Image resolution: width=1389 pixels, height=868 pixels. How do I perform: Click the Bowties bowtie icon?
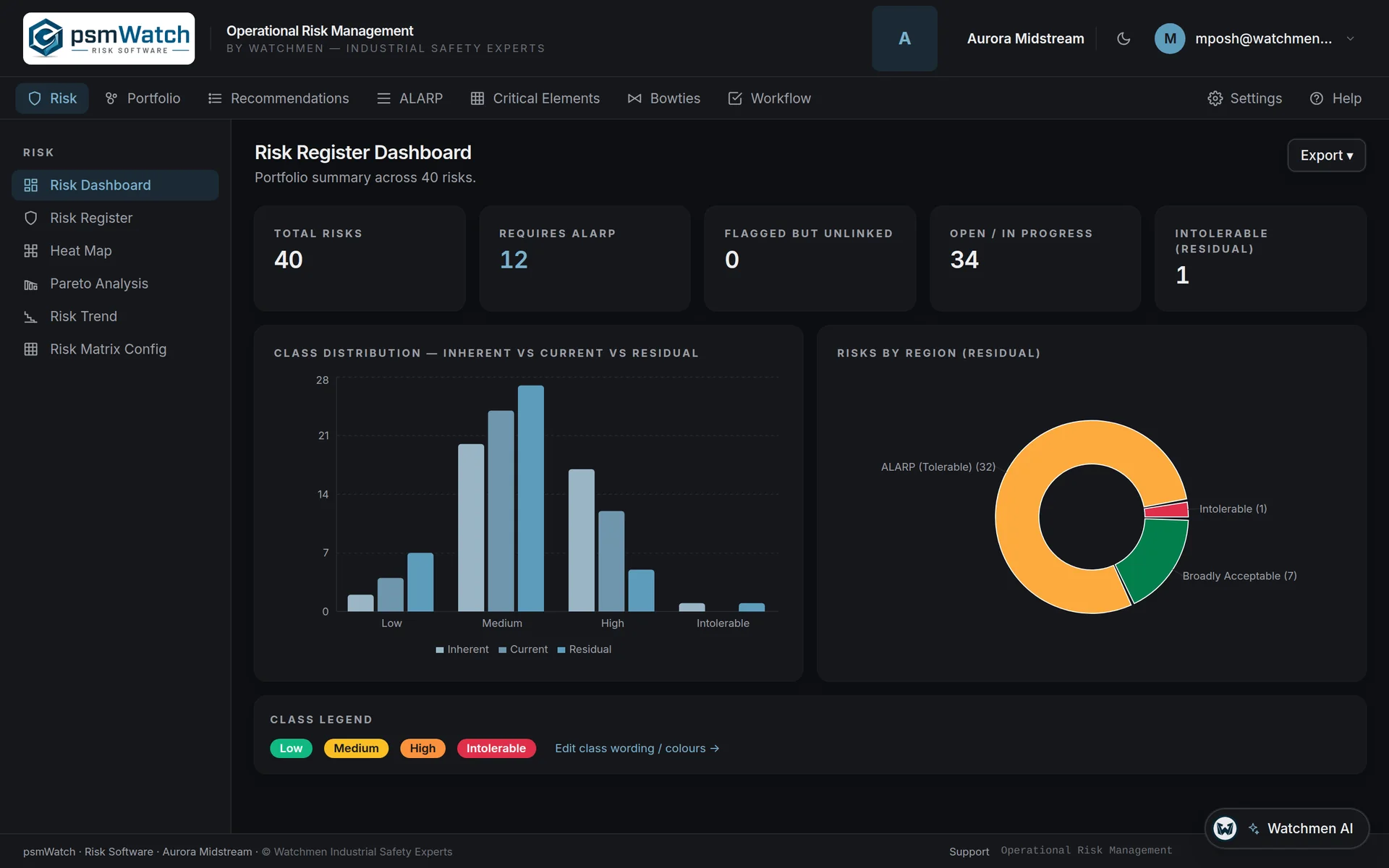coord(634,98)
